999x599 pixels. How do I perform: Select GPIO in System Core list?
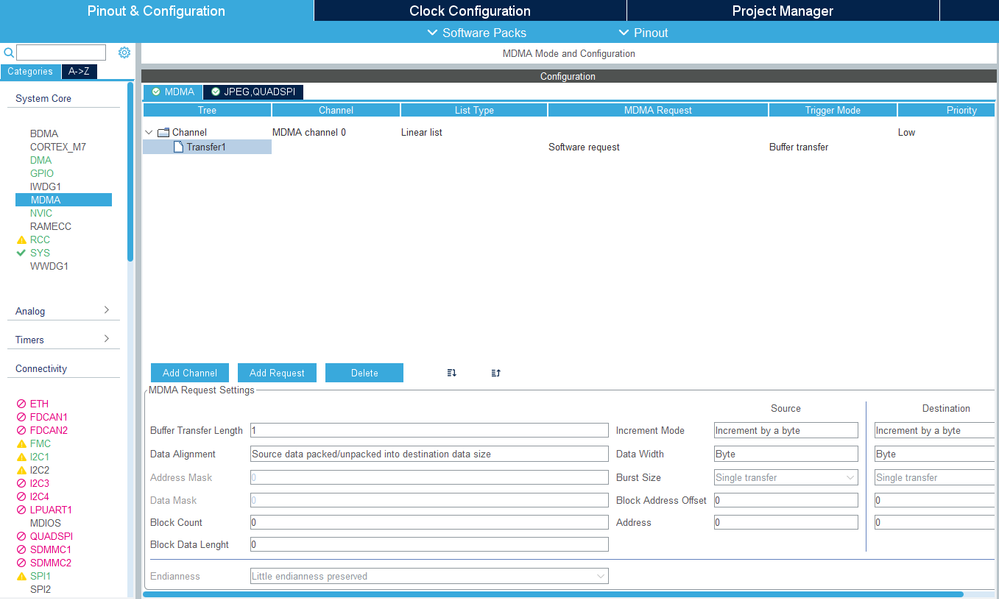click(41, 173)
